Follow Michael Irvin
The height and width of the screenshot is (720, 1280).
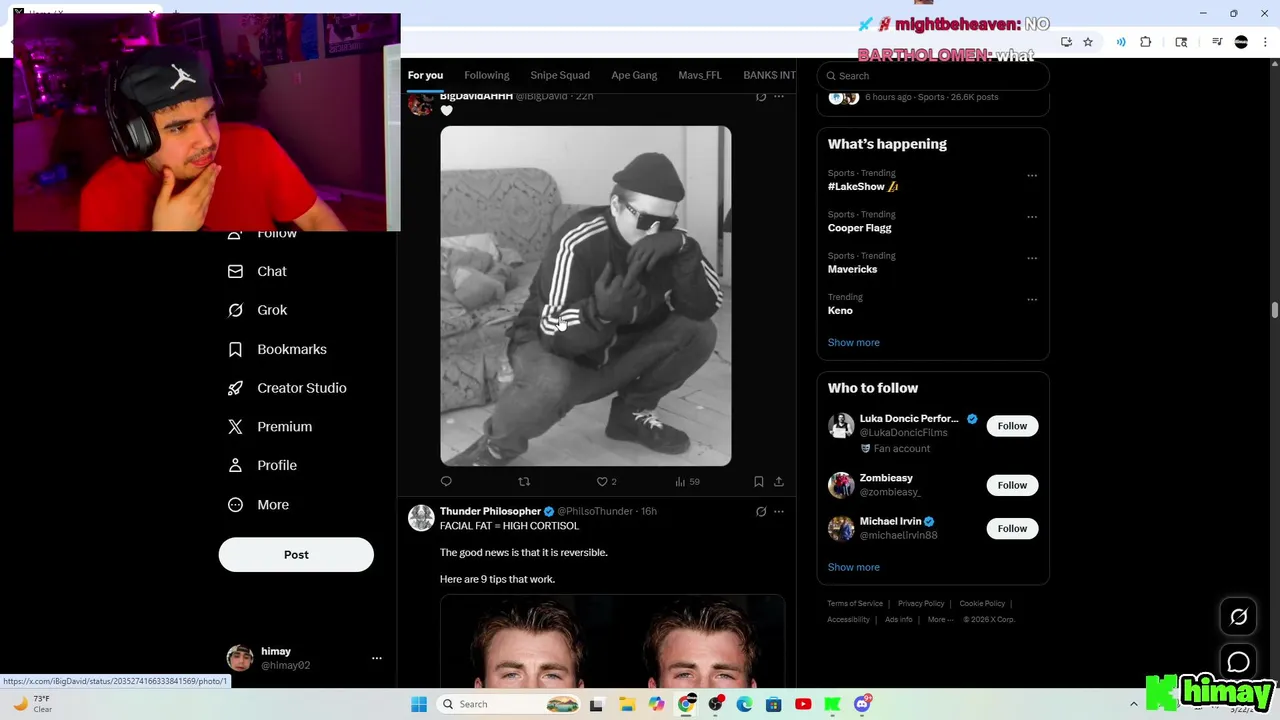click(1012, 528)
